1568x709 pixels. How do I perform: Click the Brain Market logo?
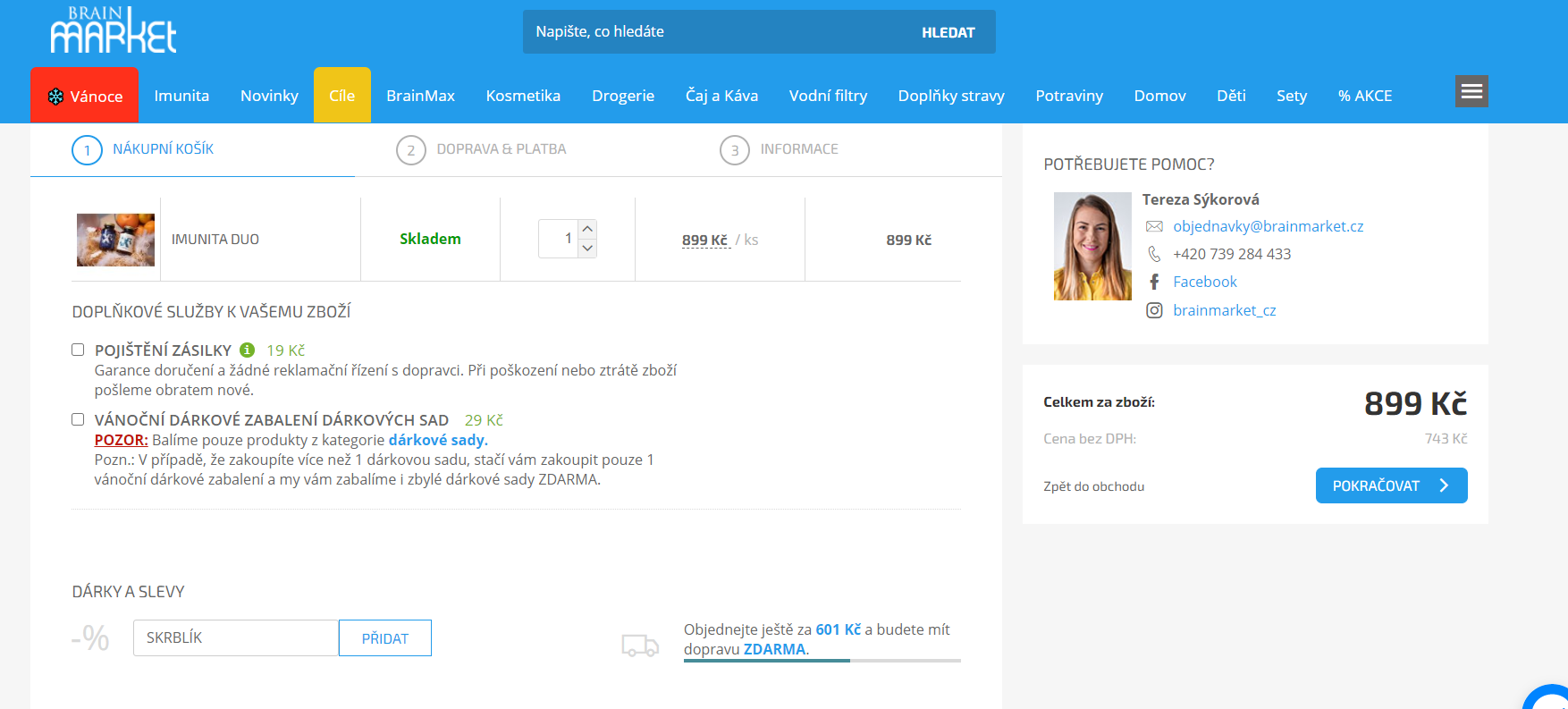pos(114,30)
